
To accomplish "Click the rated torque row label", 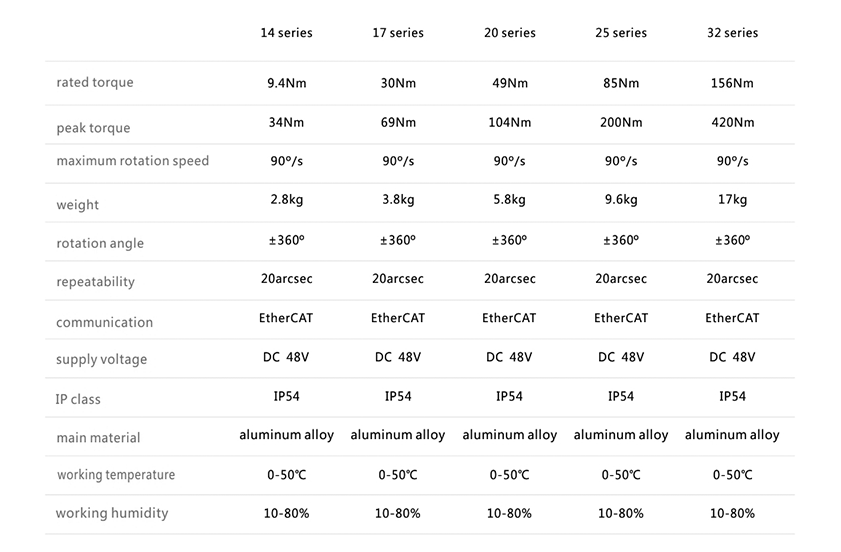I will (95, 83).
